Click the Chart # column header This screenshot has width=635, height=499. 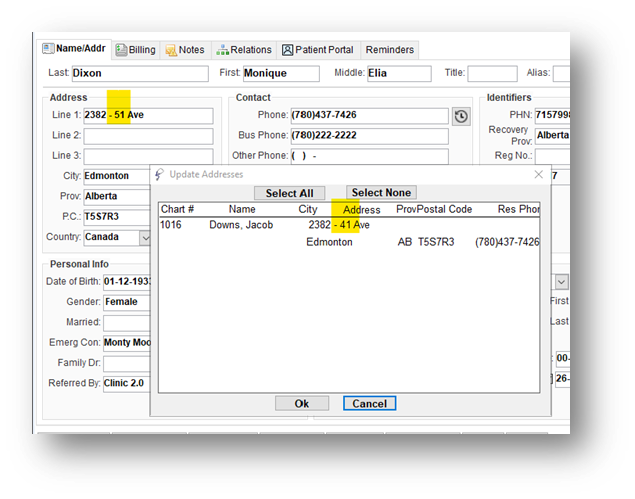[x=177, y=209]
